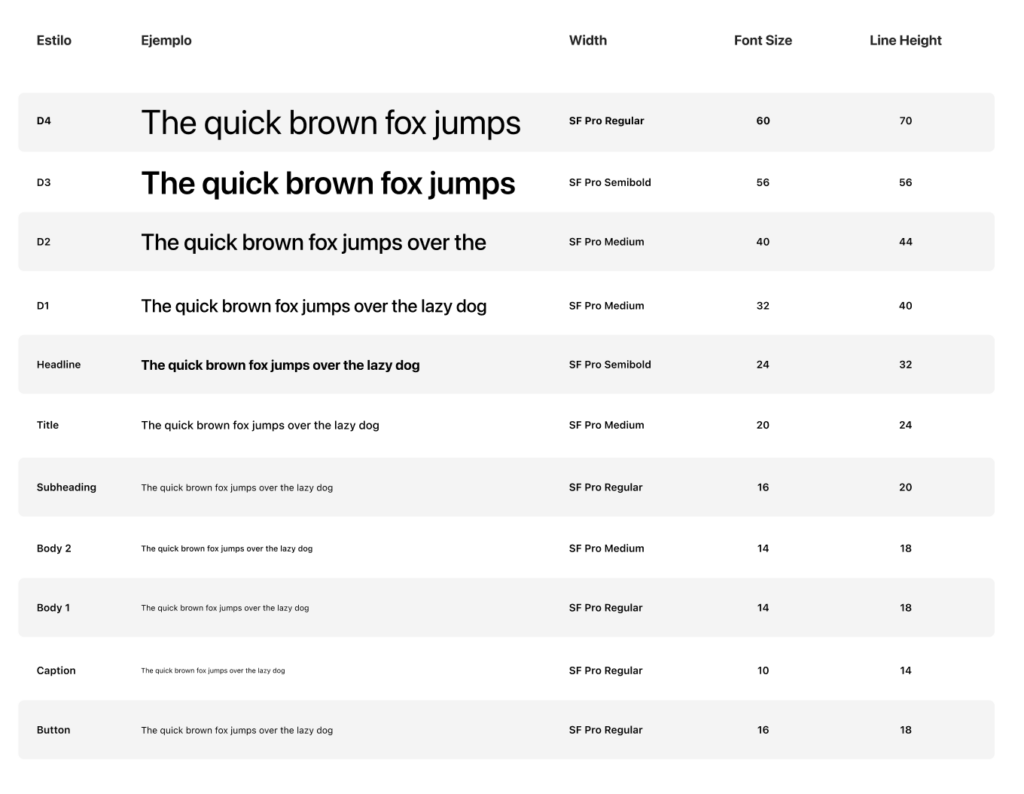This screenshot has height=794, width=1024.
Task: Click the Font Size column header
Action: (x=763, y=41)
